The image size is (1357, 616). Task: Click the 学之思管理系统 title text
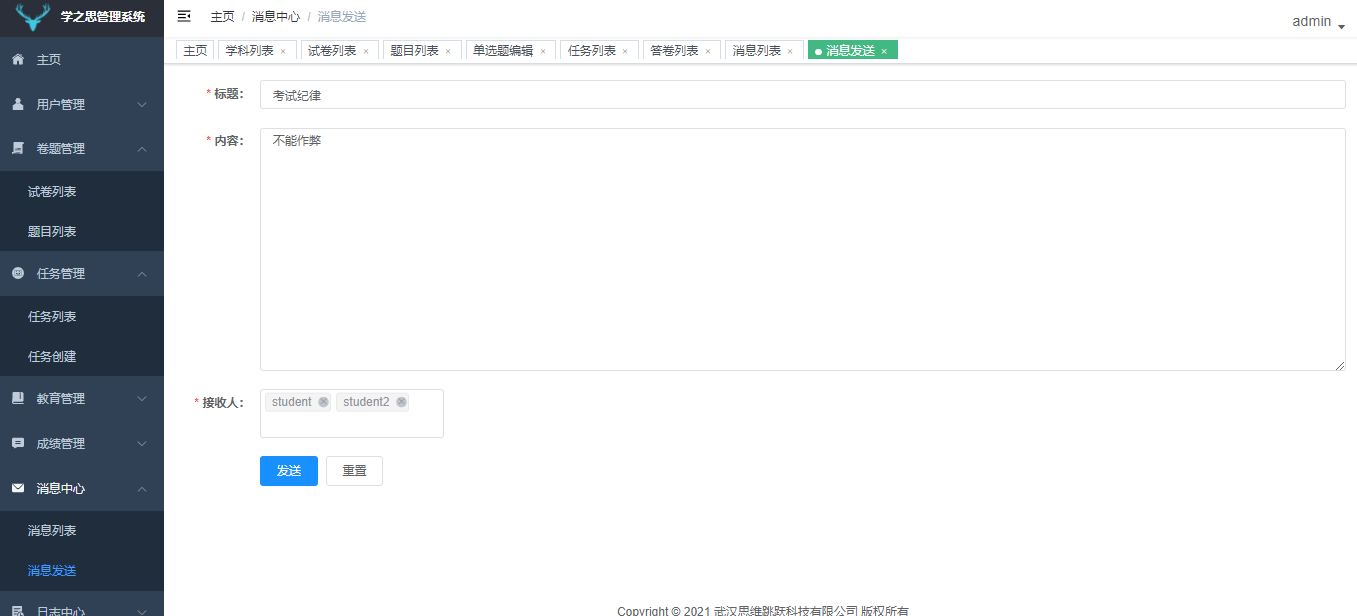pyautogui.click(x=103, y=17)
